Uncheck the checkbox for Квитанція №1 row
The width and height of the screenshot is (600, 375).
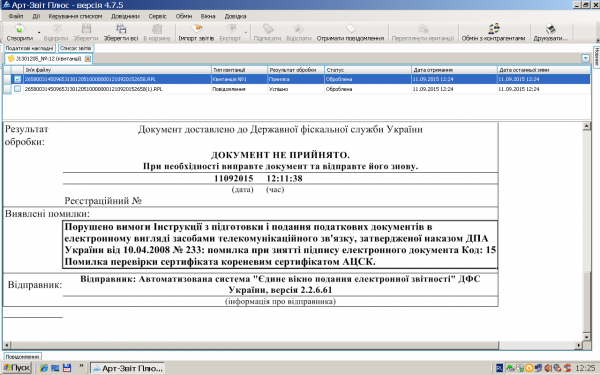tap(17, 79)
